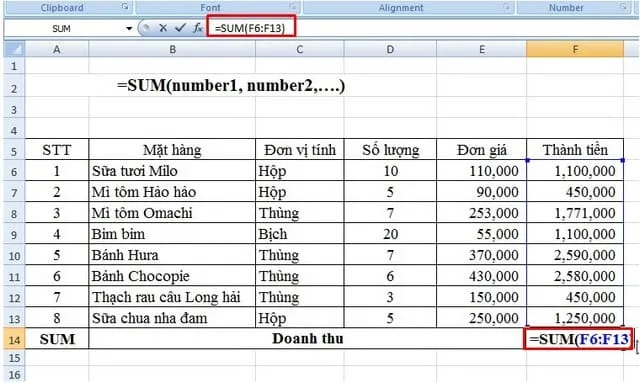The image size is (640, 383).
Task: Select row 14 header
Action: (x=14, y=339)
